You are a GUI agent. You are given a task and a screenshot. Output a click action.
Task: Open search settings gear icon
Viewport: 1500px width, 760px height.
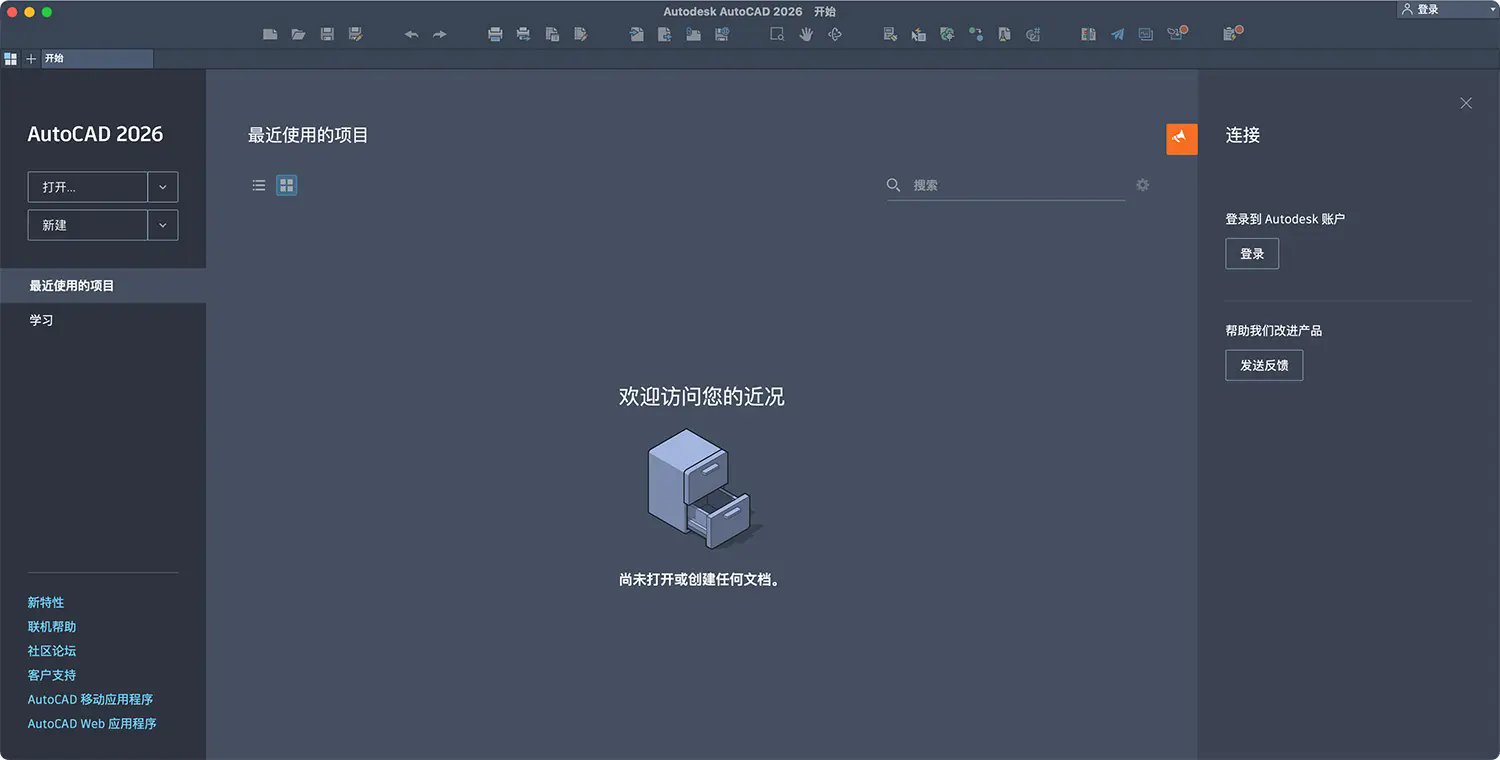point(1142,185)
